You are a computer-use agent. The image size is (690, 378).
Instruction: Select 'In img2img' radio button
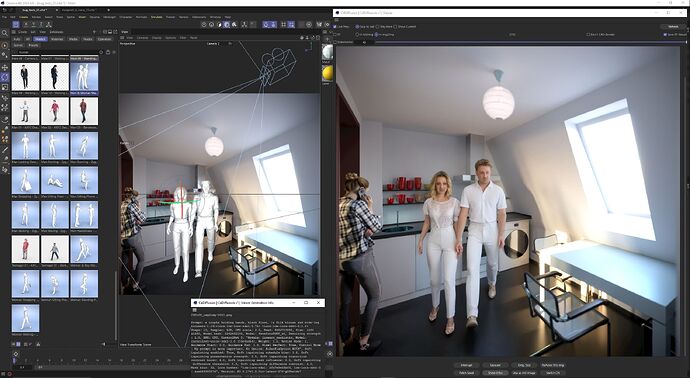tap(376, 34)
